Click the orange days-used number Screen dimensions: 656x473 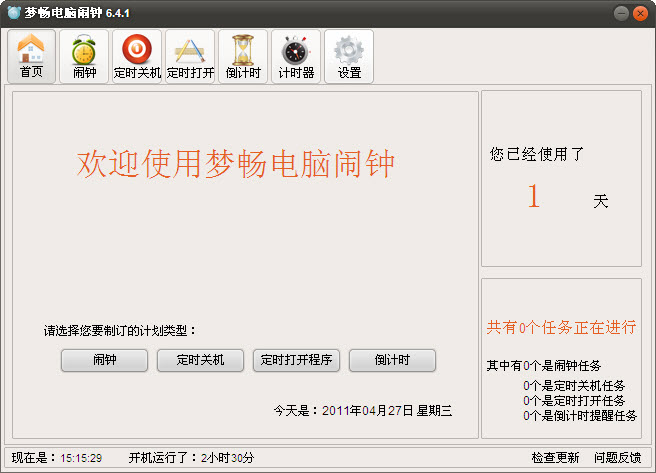(533, 197)
